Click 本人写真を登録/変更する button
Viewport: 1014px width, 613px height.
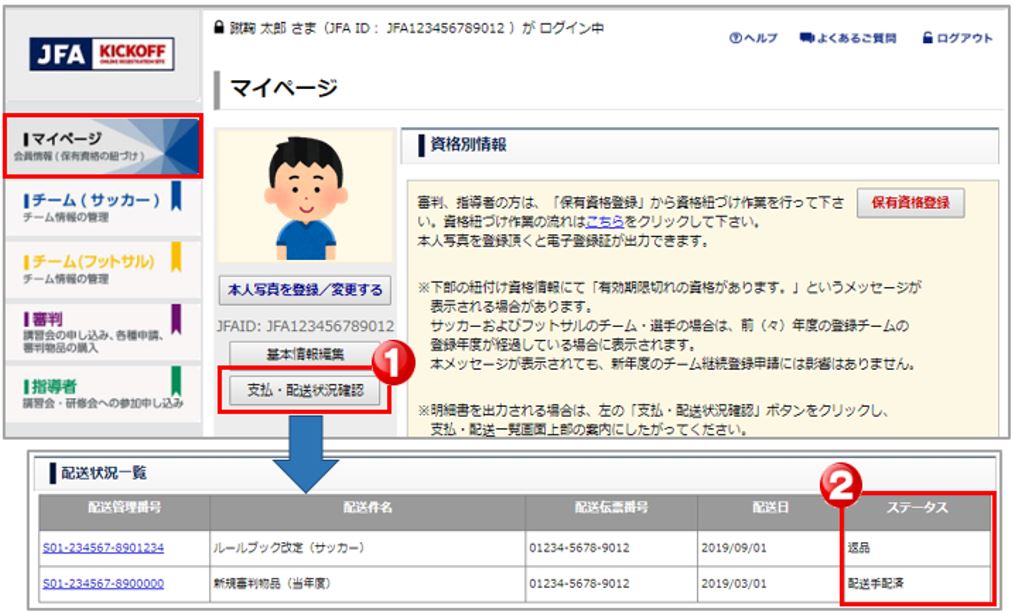tap(305, 290)
